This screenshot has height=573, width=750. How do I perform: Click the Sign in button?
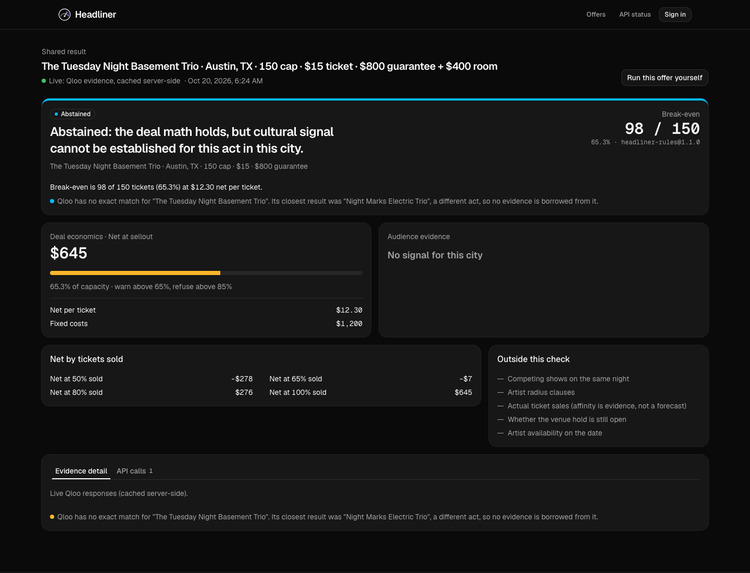[x=675, y=14]
